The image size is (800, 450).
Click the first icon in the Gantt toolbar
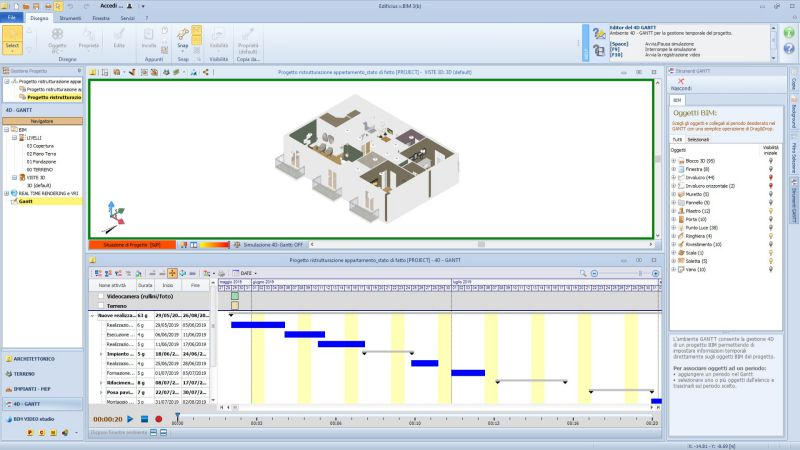click(x=98, y=273)
